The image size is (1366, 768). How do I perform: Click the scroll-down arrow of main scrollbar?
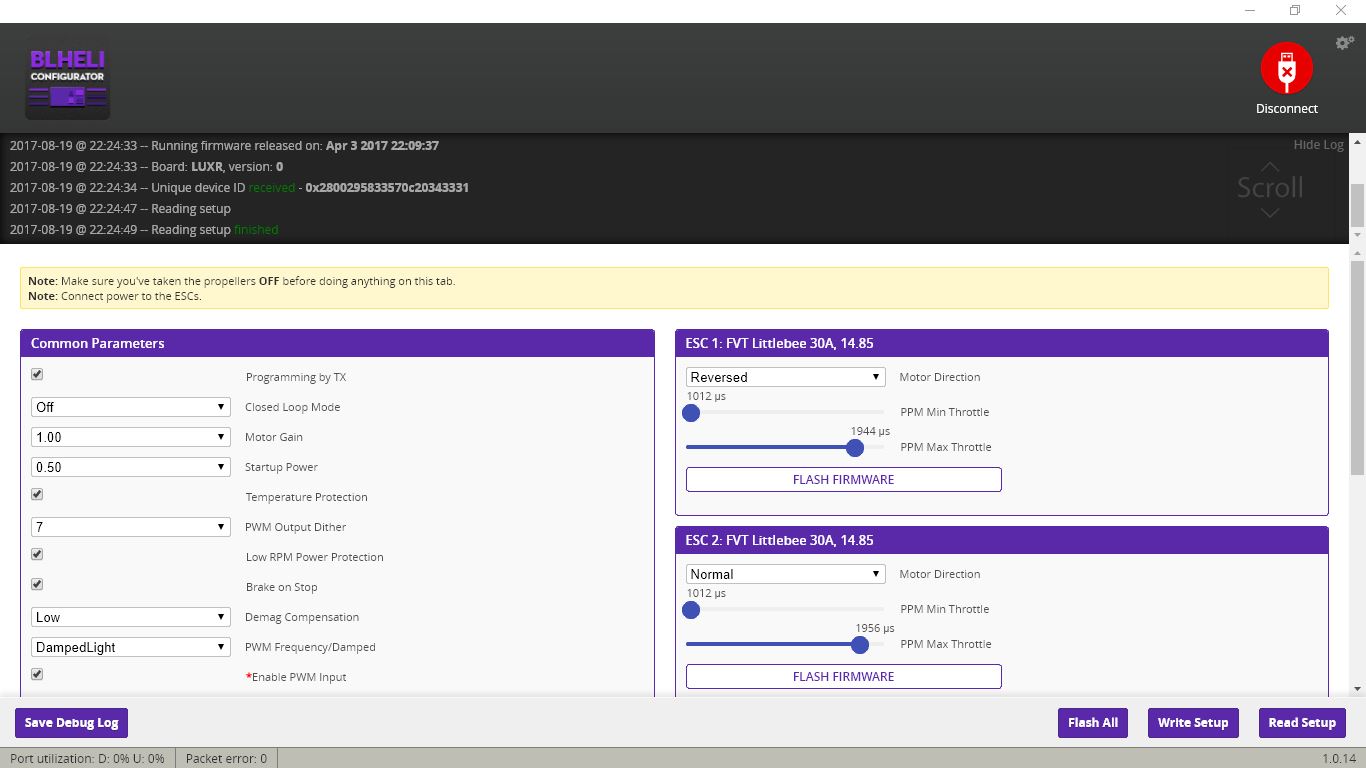click(1357, 688)
